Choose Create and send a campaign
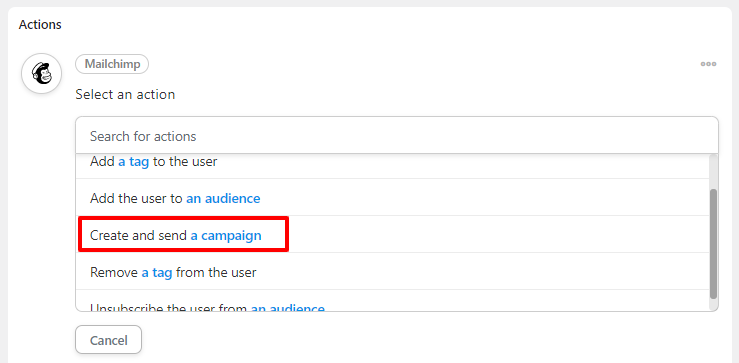 coord(393,235)
